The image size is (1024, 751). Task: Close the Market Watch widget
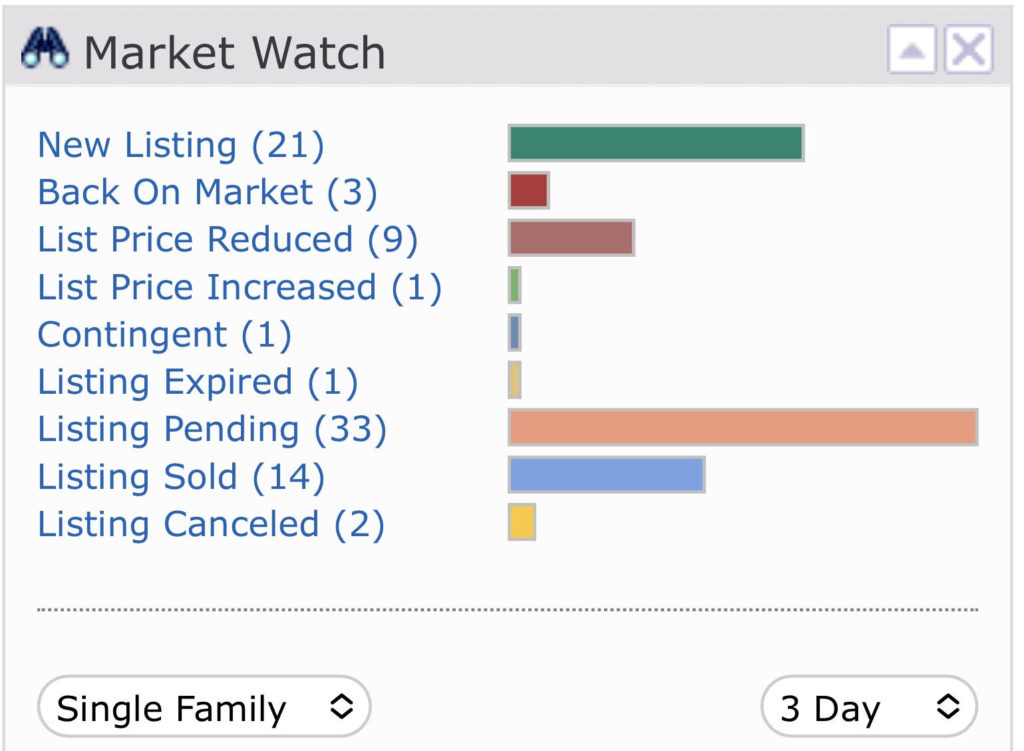968,50
